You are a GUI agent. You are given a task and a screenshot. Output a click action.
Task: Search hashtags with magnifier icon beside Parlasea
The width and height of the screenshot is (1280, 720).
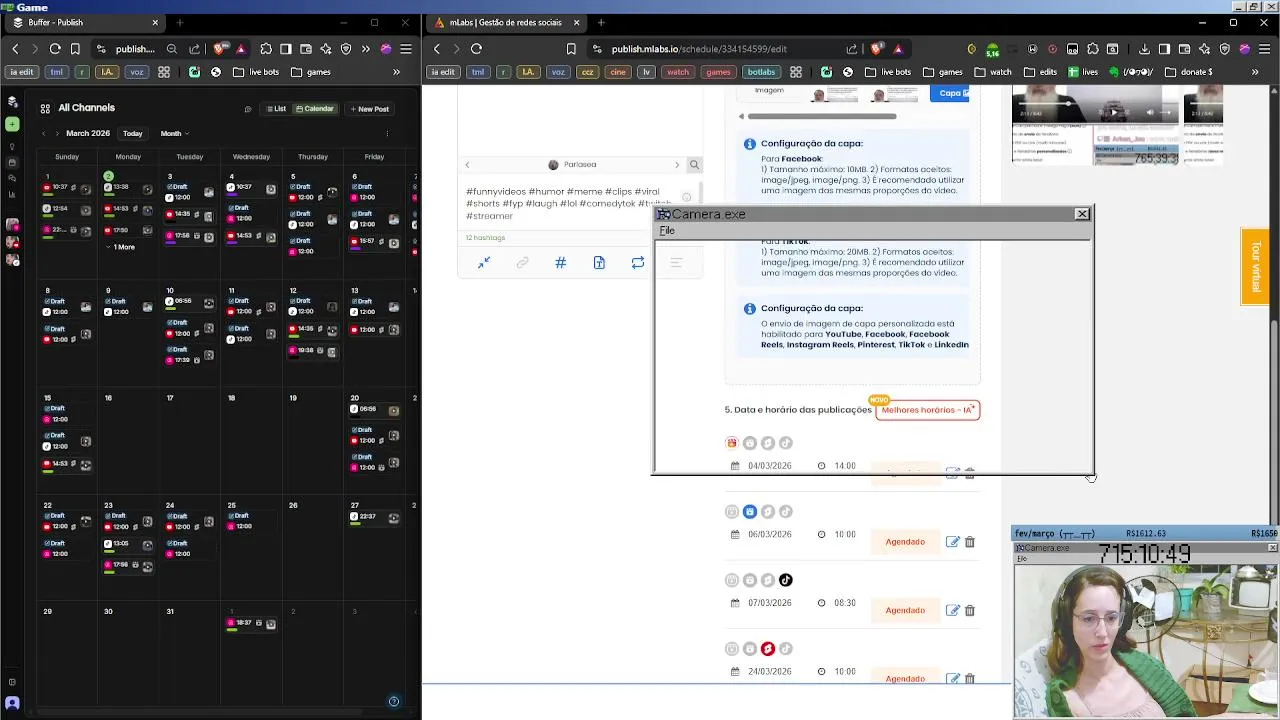pyautogui.click(x=694, y=165)
